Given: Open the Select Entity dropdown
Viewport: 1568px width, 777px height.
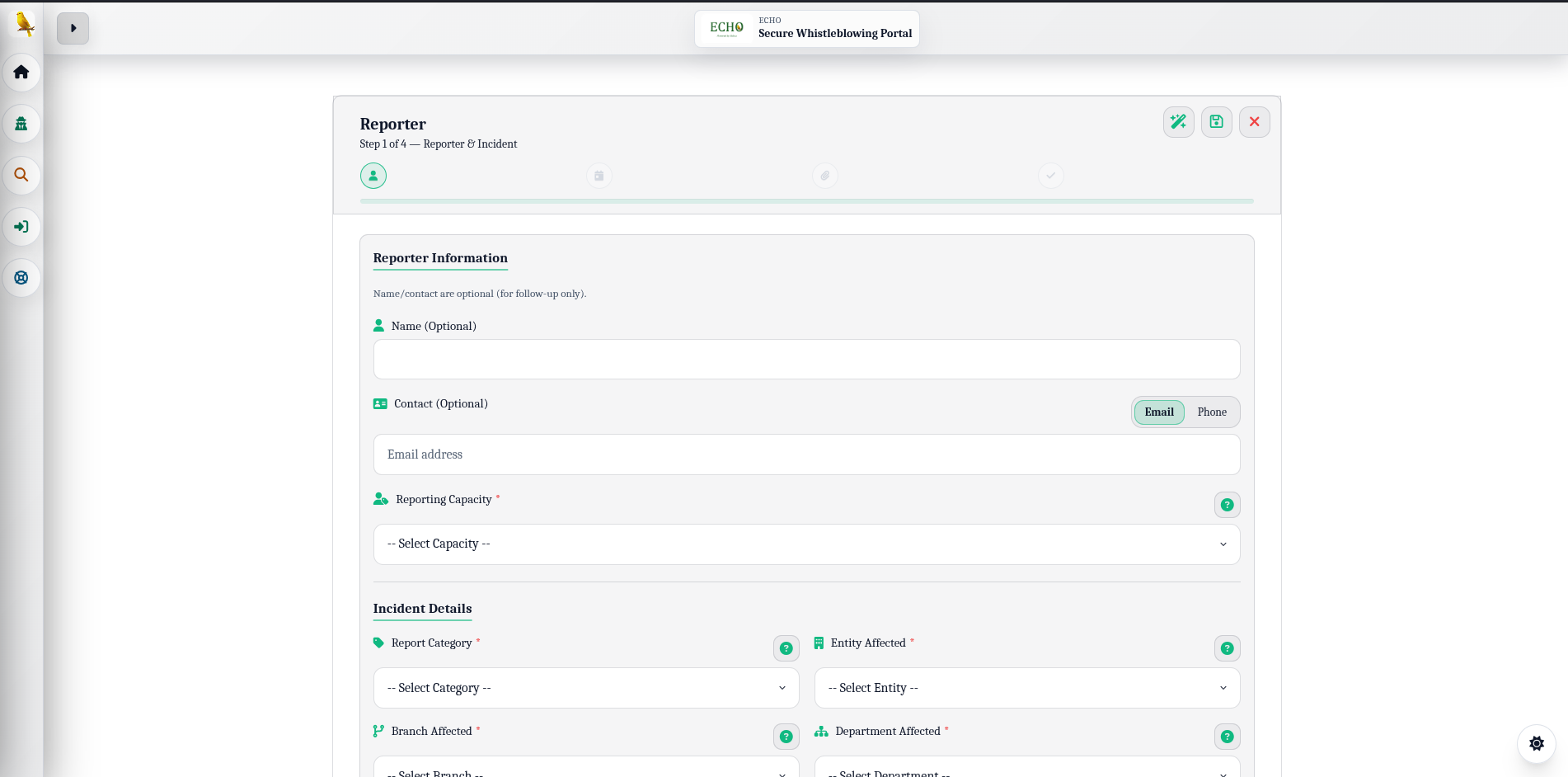Looking at the screenshot, I should pyautogui.click(x=1026, y=688).
